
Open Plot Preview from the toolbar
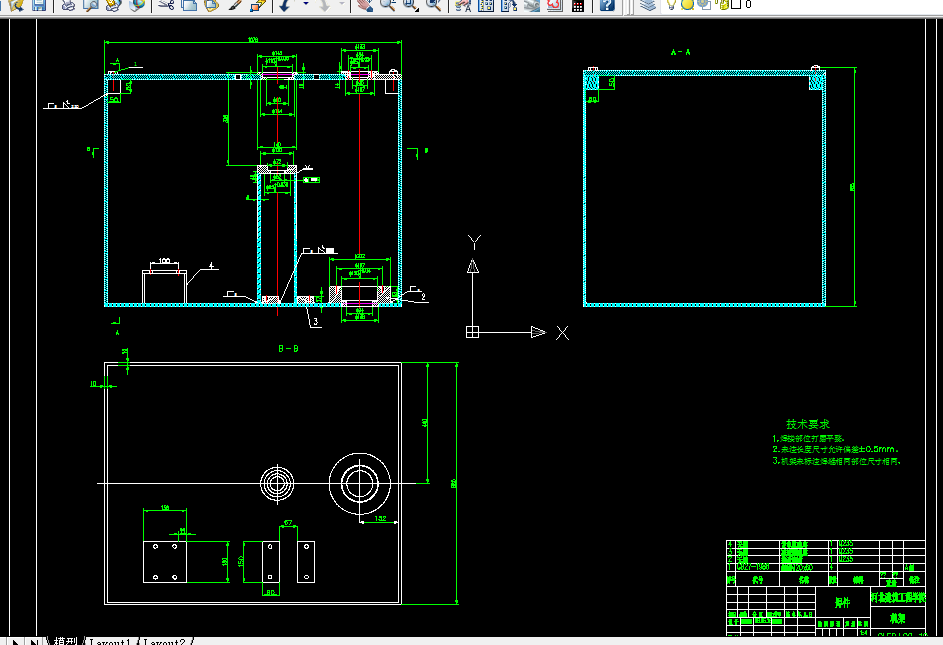click(x=91, y=5)
